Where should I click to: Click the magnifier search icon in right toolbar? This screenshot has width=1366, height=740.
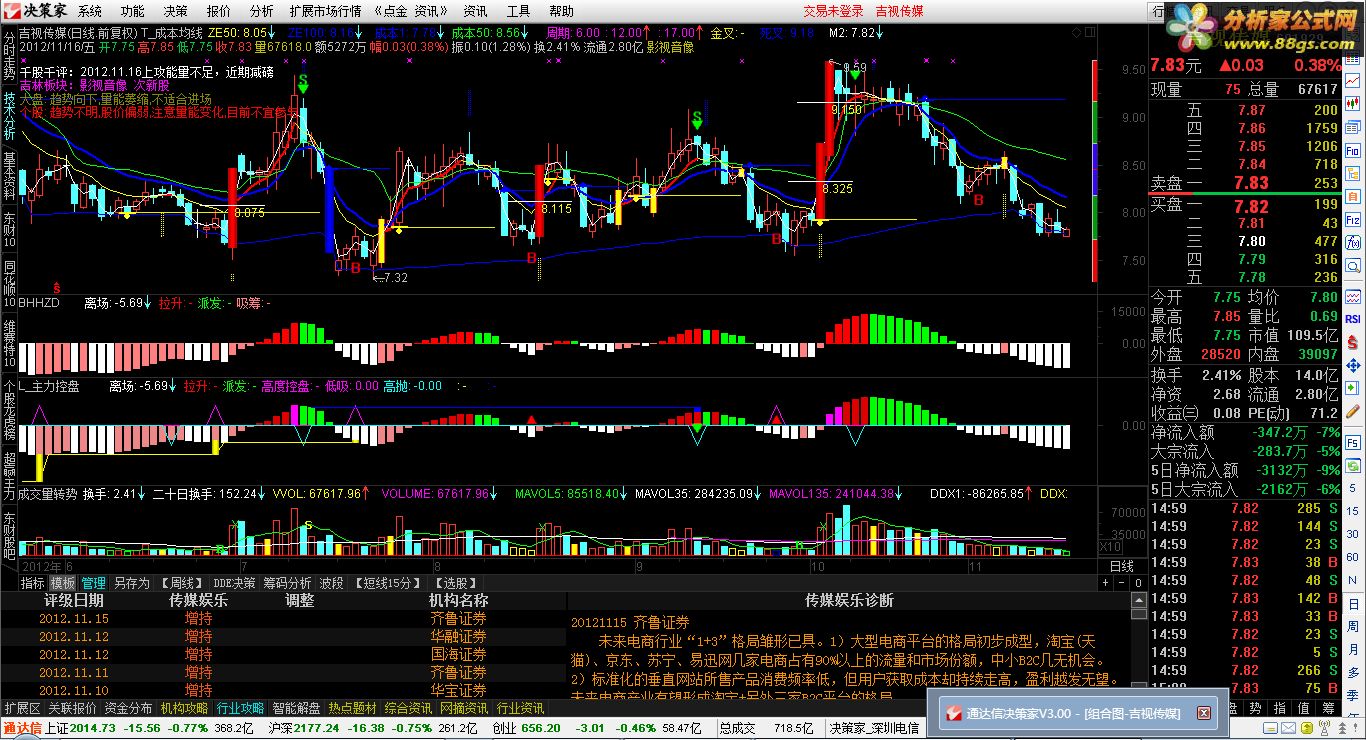pyautogui.click(x=1353, y=267)
